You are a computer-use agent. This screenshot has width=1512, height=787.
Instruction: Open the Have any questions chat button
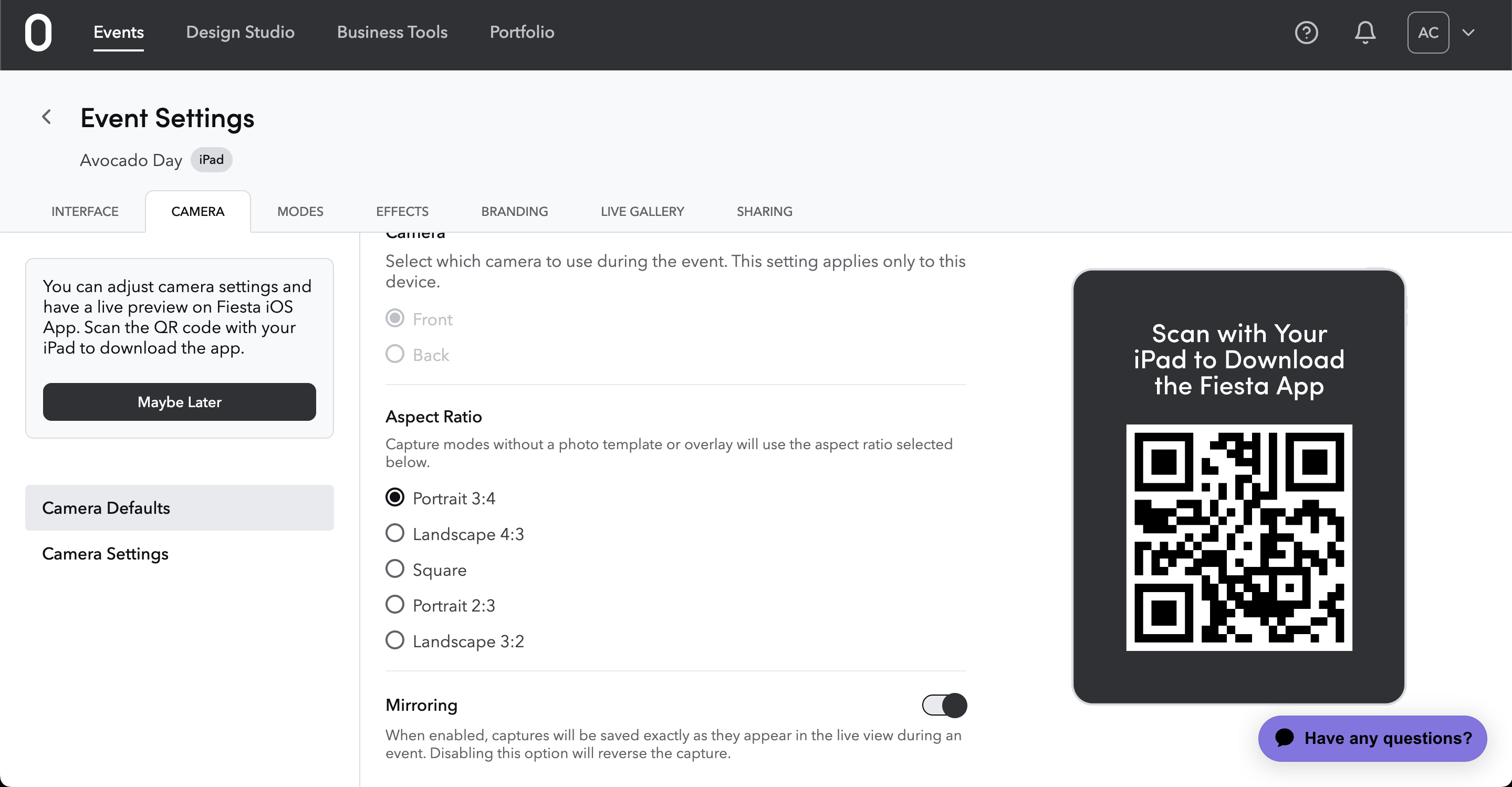(x=1373, y=738)
